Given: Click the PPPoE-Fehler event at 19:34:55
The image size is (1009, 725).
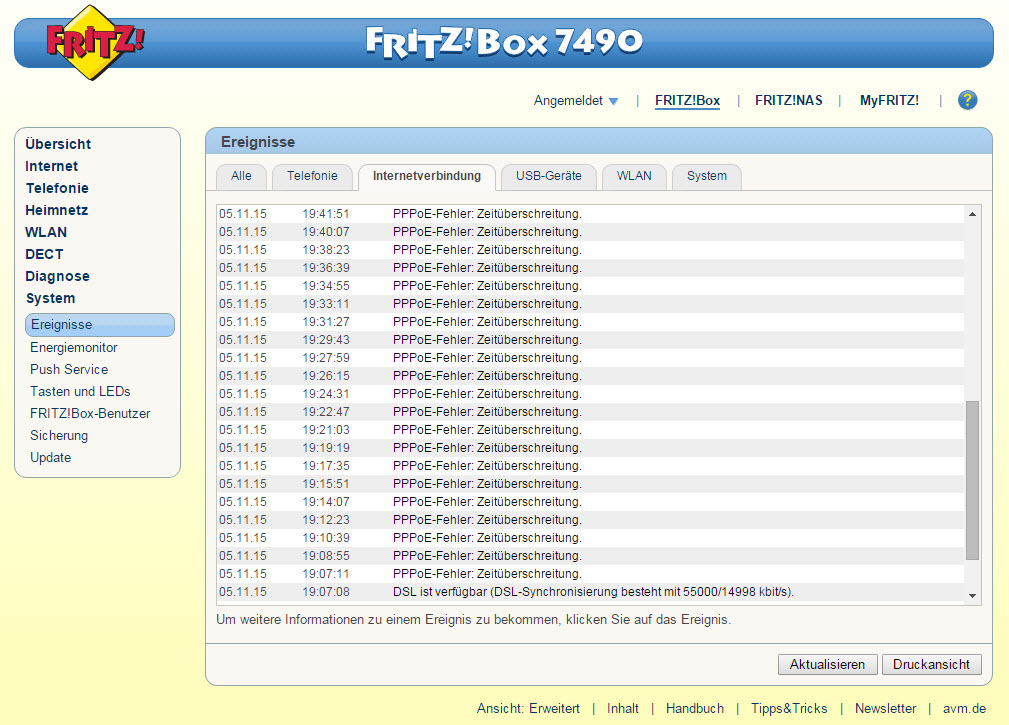Looking at the screenshot, I should pyautogui.click(x=591, y=286).
